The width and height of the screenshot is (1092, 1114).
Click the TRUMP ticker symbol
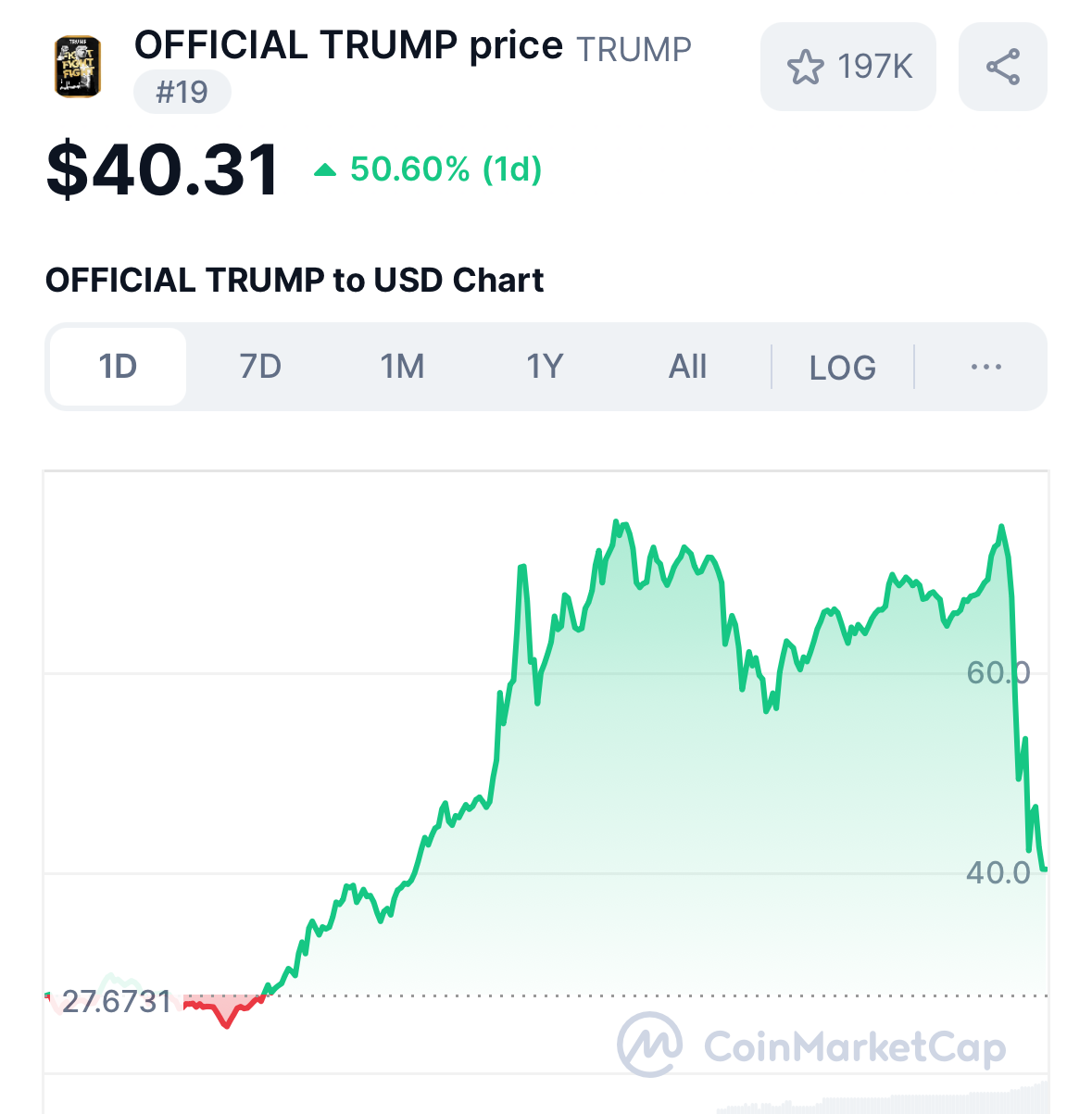coord(634,49)
